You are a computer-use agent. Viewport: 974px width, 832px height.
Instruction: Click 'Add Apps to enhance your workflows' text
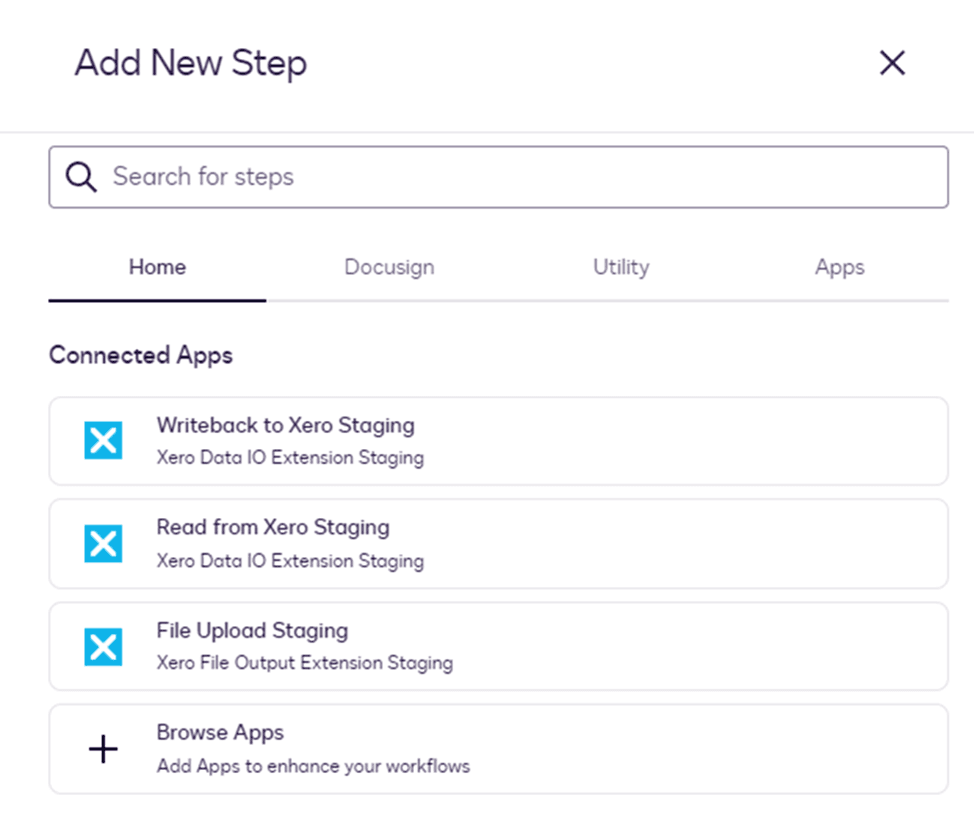313,767
